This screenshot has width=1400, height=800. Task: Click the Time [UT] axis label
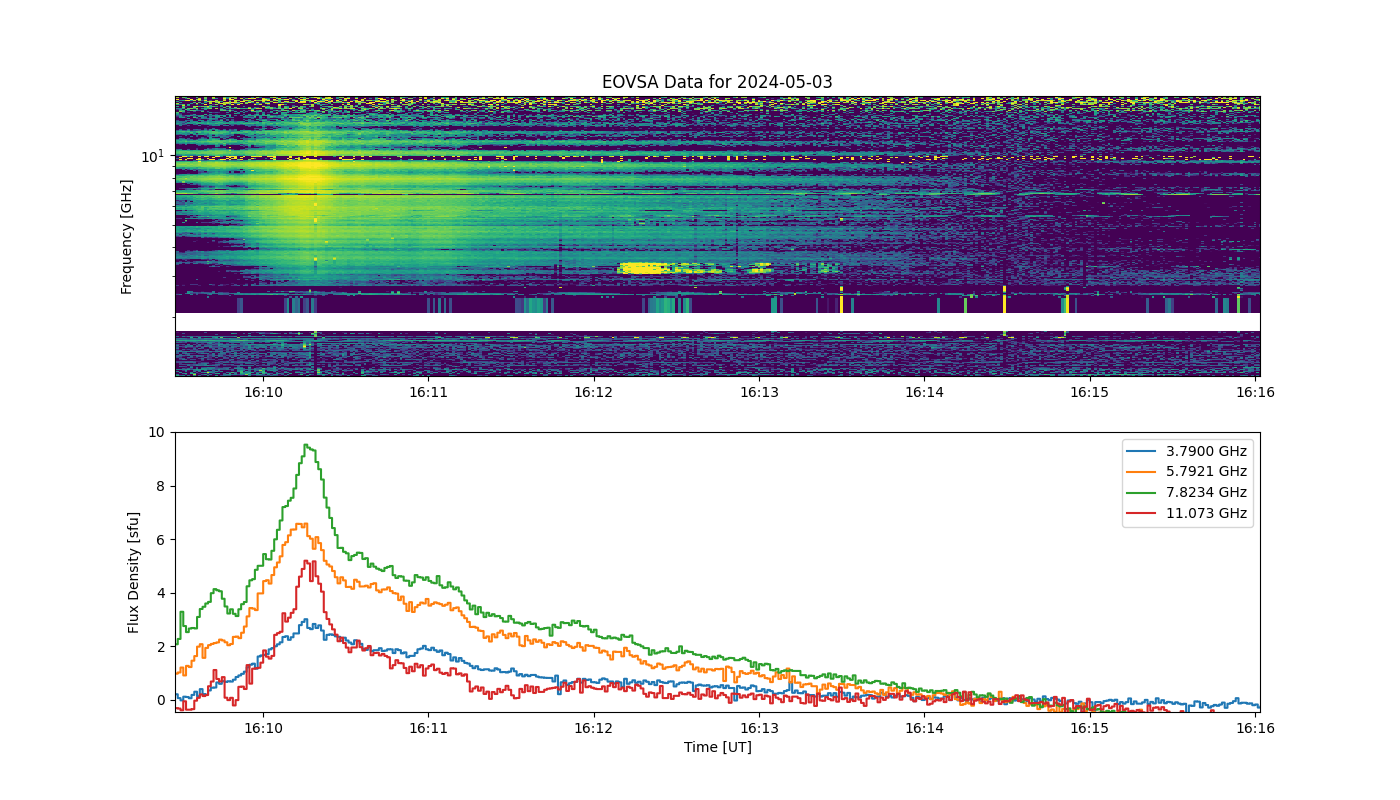pos(717,747)
